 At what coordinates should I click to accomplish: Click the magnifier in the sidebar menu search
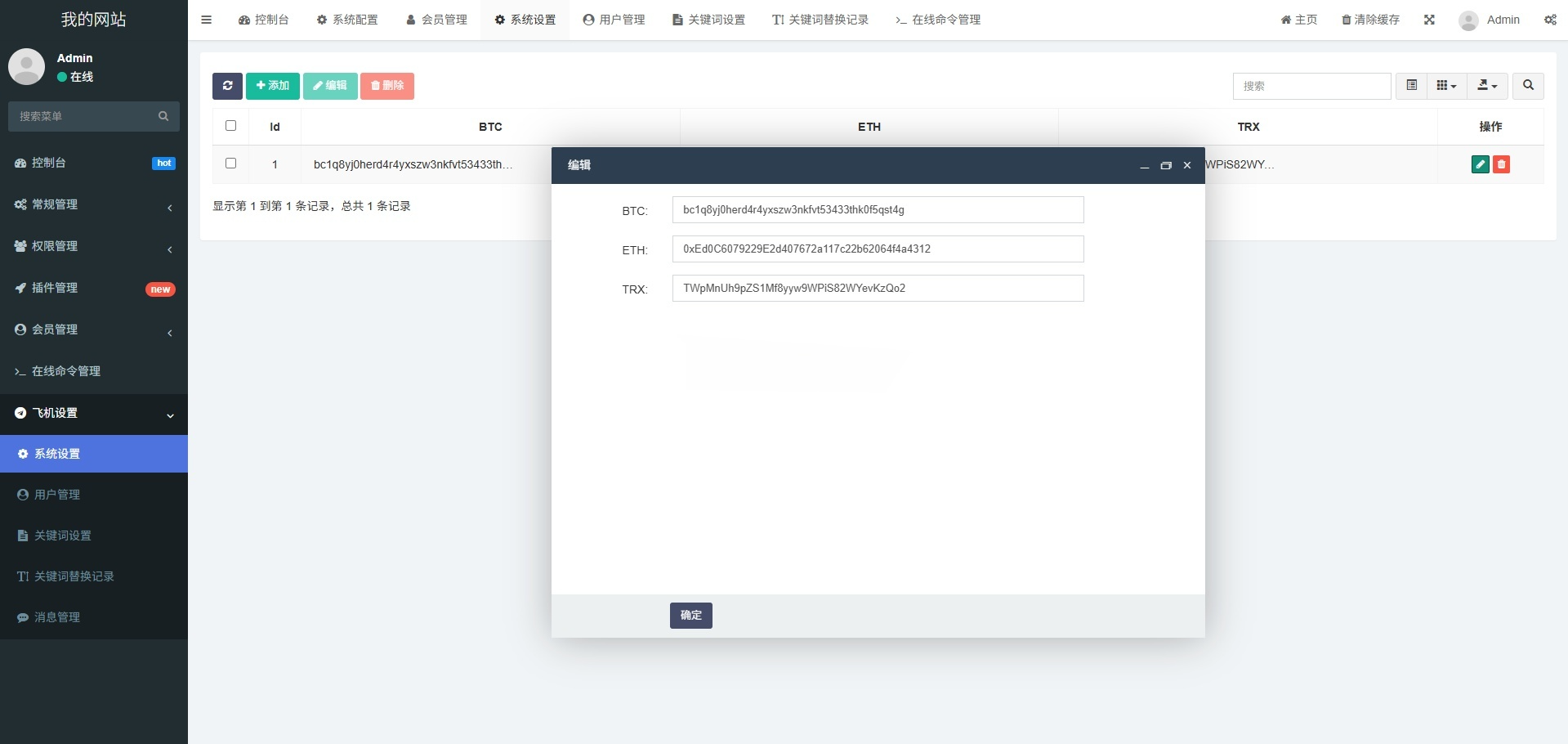tap(163, 116)
